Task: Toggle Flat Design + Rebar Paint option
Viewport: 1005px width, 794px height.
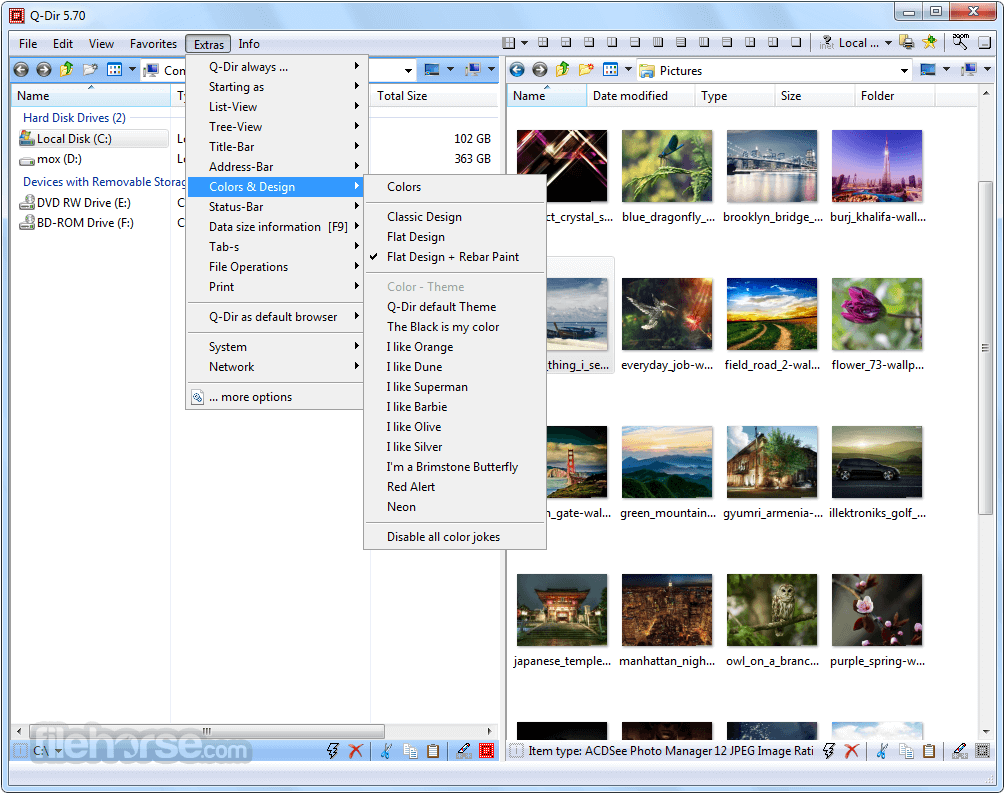Action: [454, 256]
